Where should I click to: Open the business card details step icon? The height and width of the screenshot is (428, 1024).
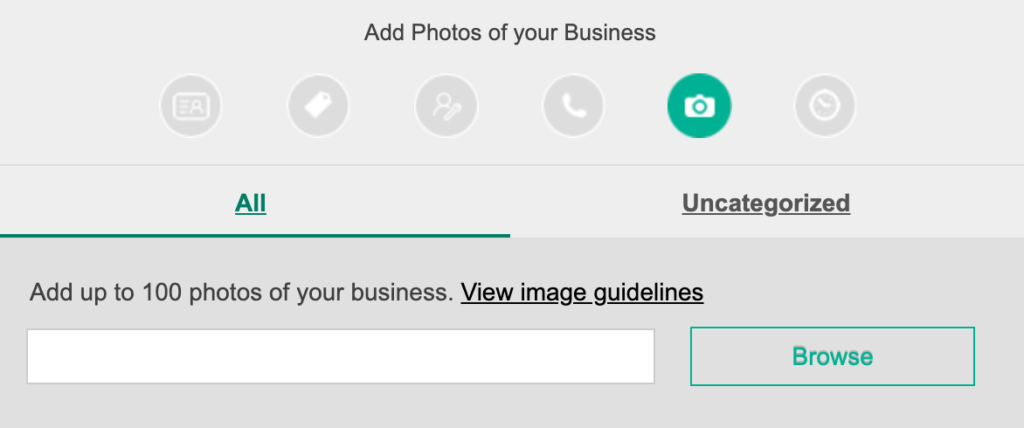[191, 106]
